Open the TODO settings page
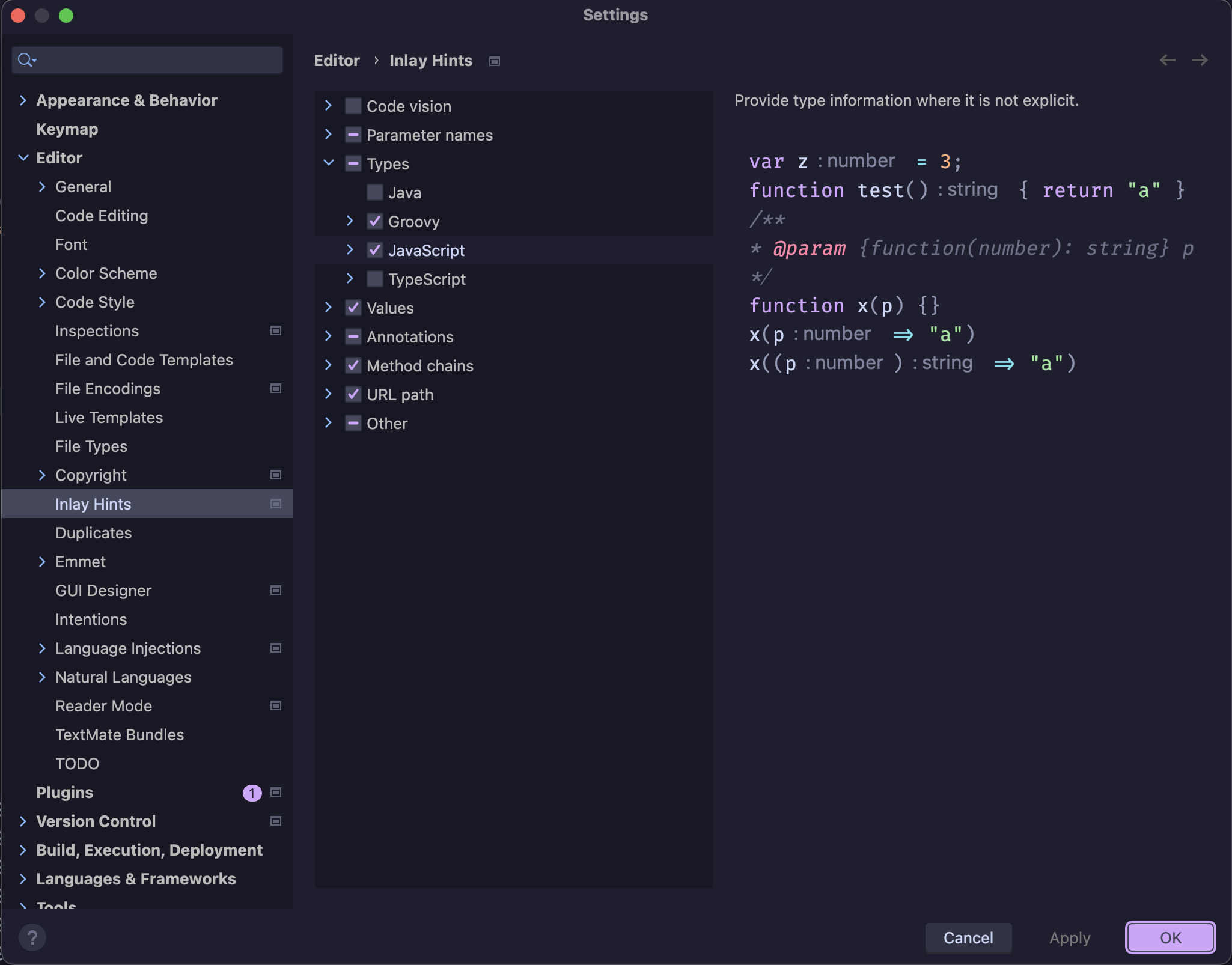This screenshot has height=965, width=1232. point(77,764)
